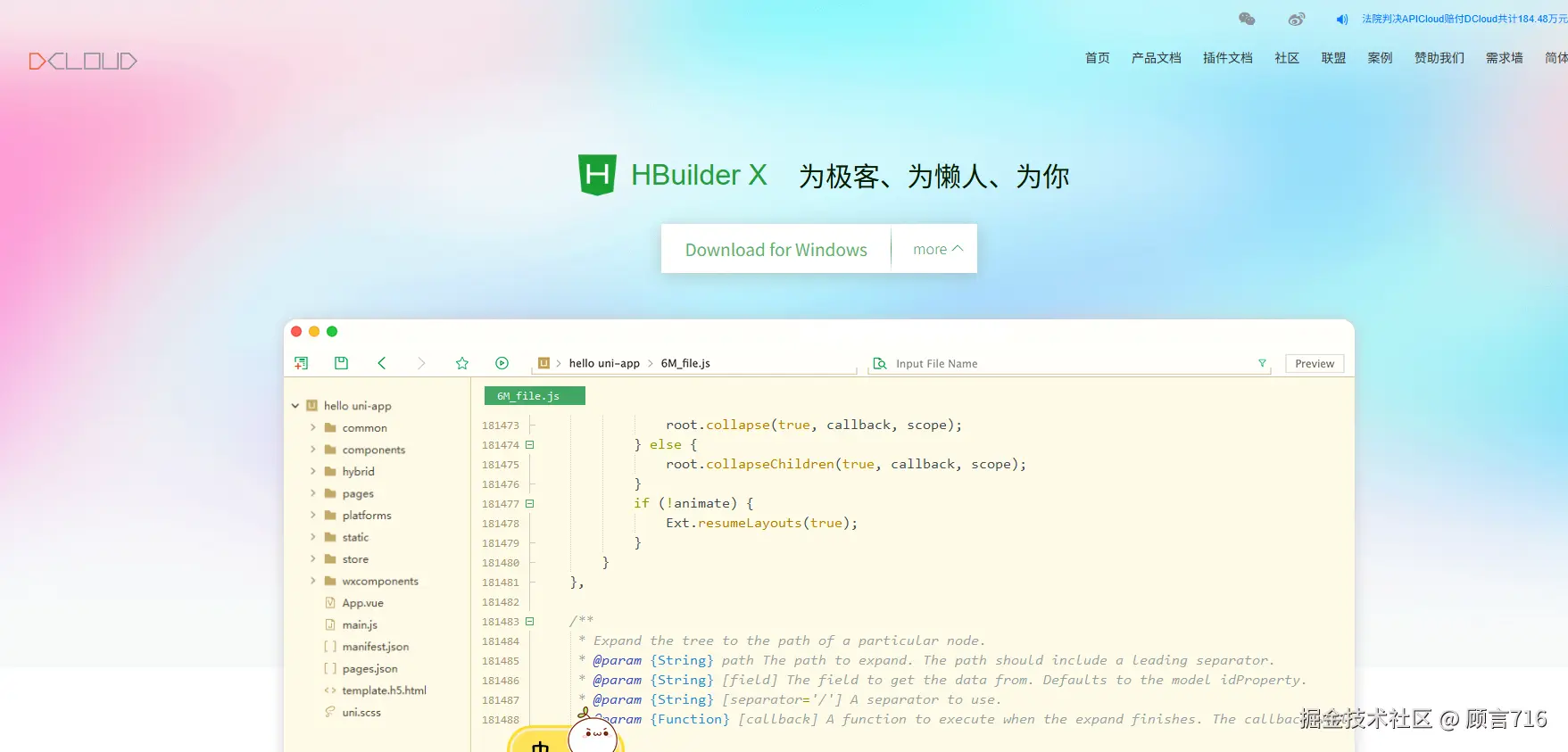Expand the platforms folder chevron
The image size is (1568, 752).
(313, 515)
